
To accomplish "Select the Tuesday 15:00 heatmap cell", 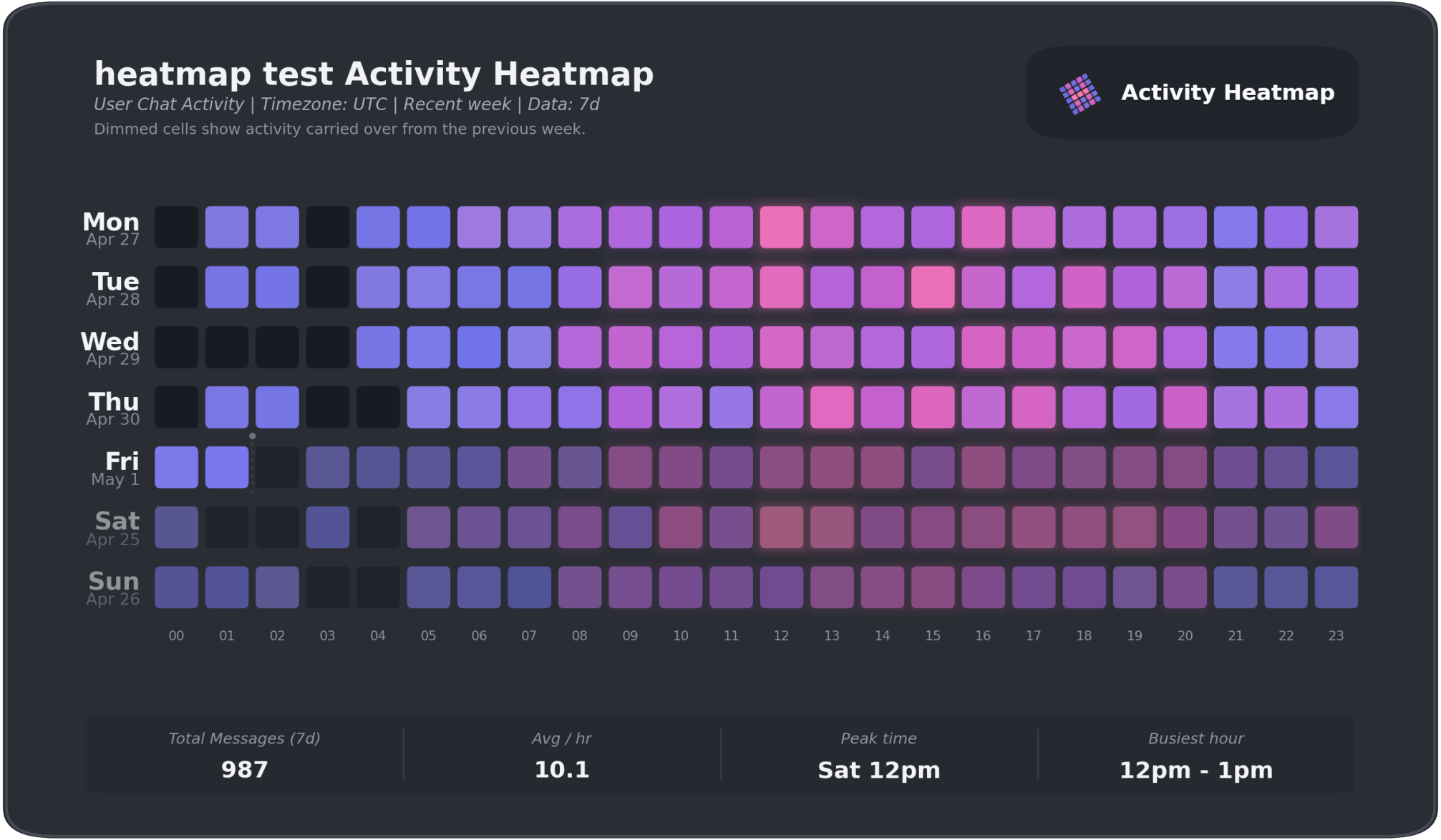I will coord(933,288).
